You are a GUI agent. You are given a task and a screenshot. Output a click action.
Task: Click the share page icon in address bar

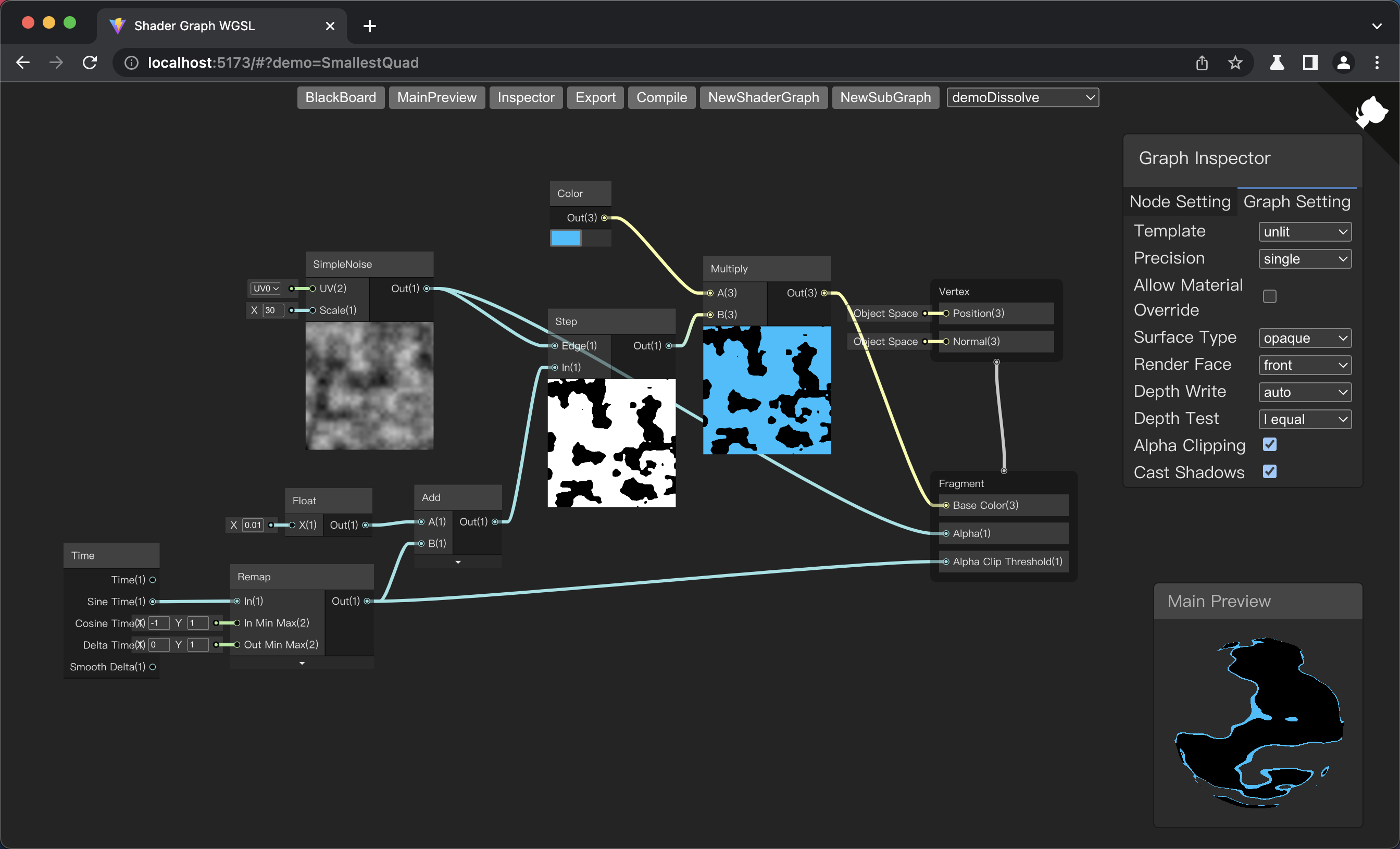tap(1202, 63)
